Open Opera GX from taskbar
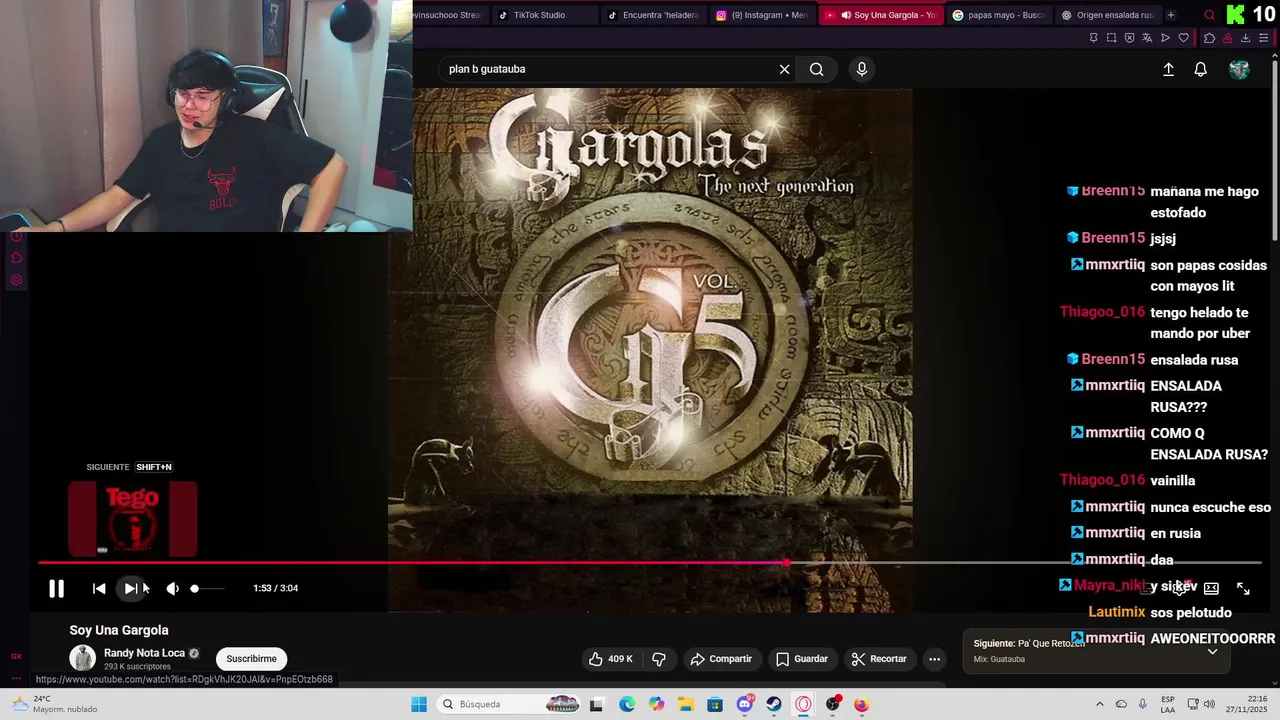This screenshot has height=720, width=1280. tap(803, 704)
